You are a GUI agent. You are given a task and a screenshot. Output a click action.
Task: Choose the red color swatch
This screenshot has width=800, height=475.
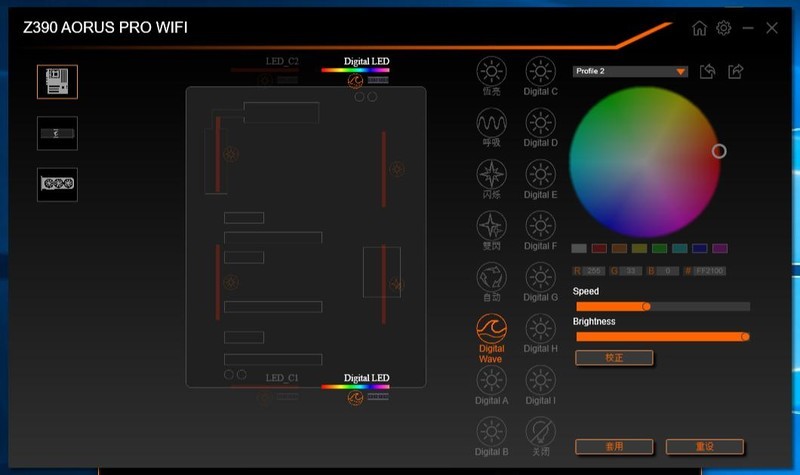point(599,248)
